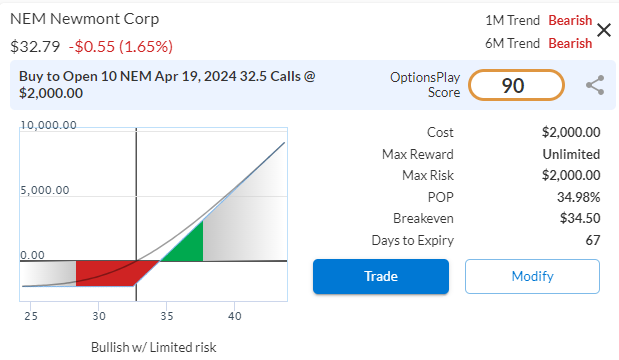
Task: Click the Bullish w/ Limited risk caption
Action: pyautogui.click(x=154, y=347)
